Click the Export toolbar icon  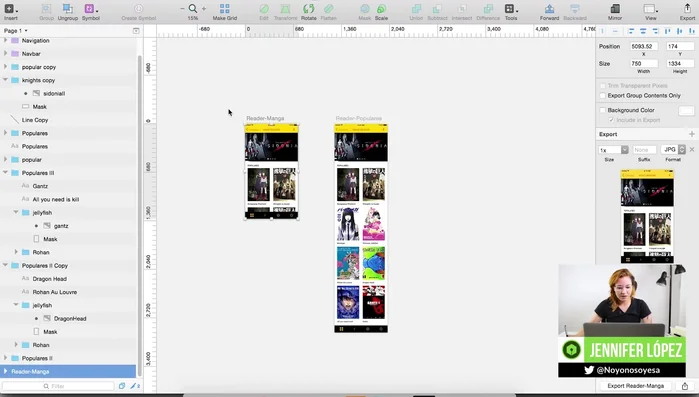click(x=687, y=12)
